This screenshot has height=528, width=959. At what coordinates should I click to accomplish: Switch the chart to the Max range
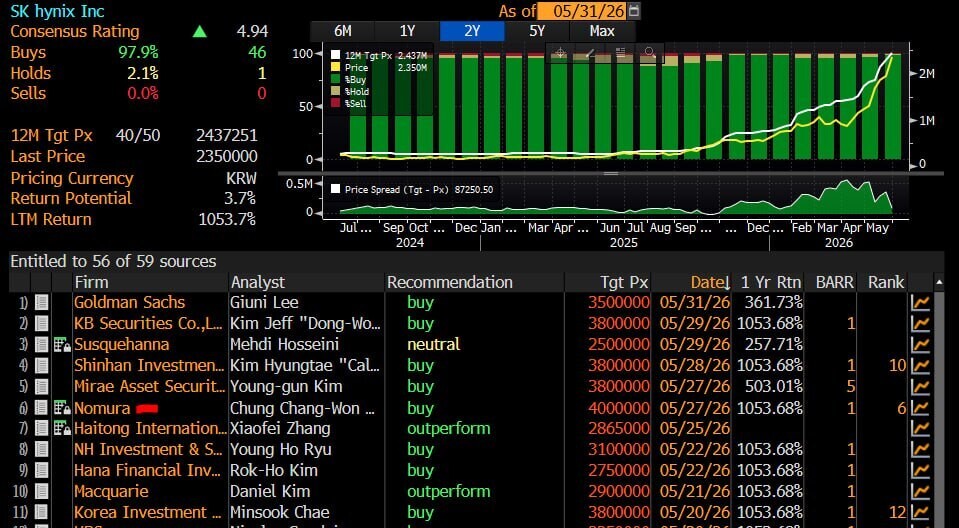click(x=602, y=31)
